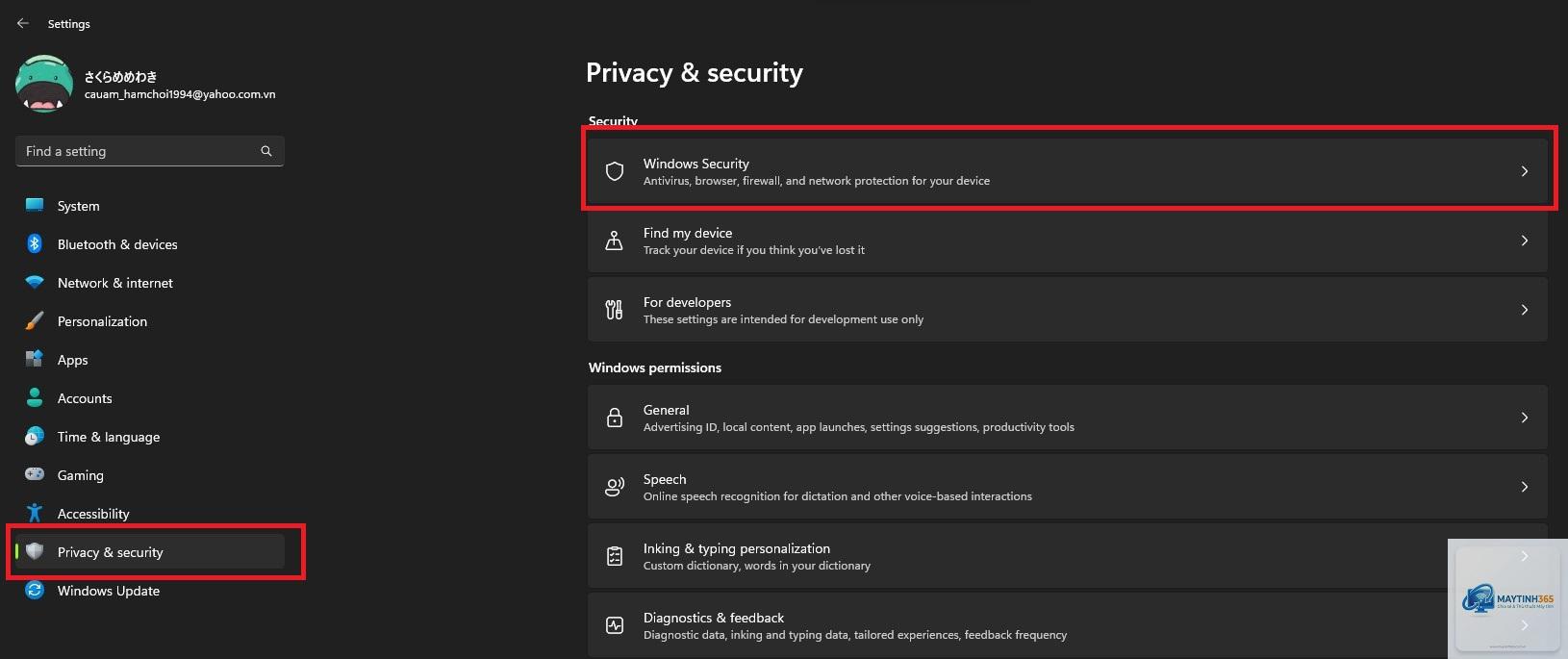Image resolution: width=1568 pixels, height=659 pixels.
Task: Click the Privacy & security shield icon
Action: [35, 551]
